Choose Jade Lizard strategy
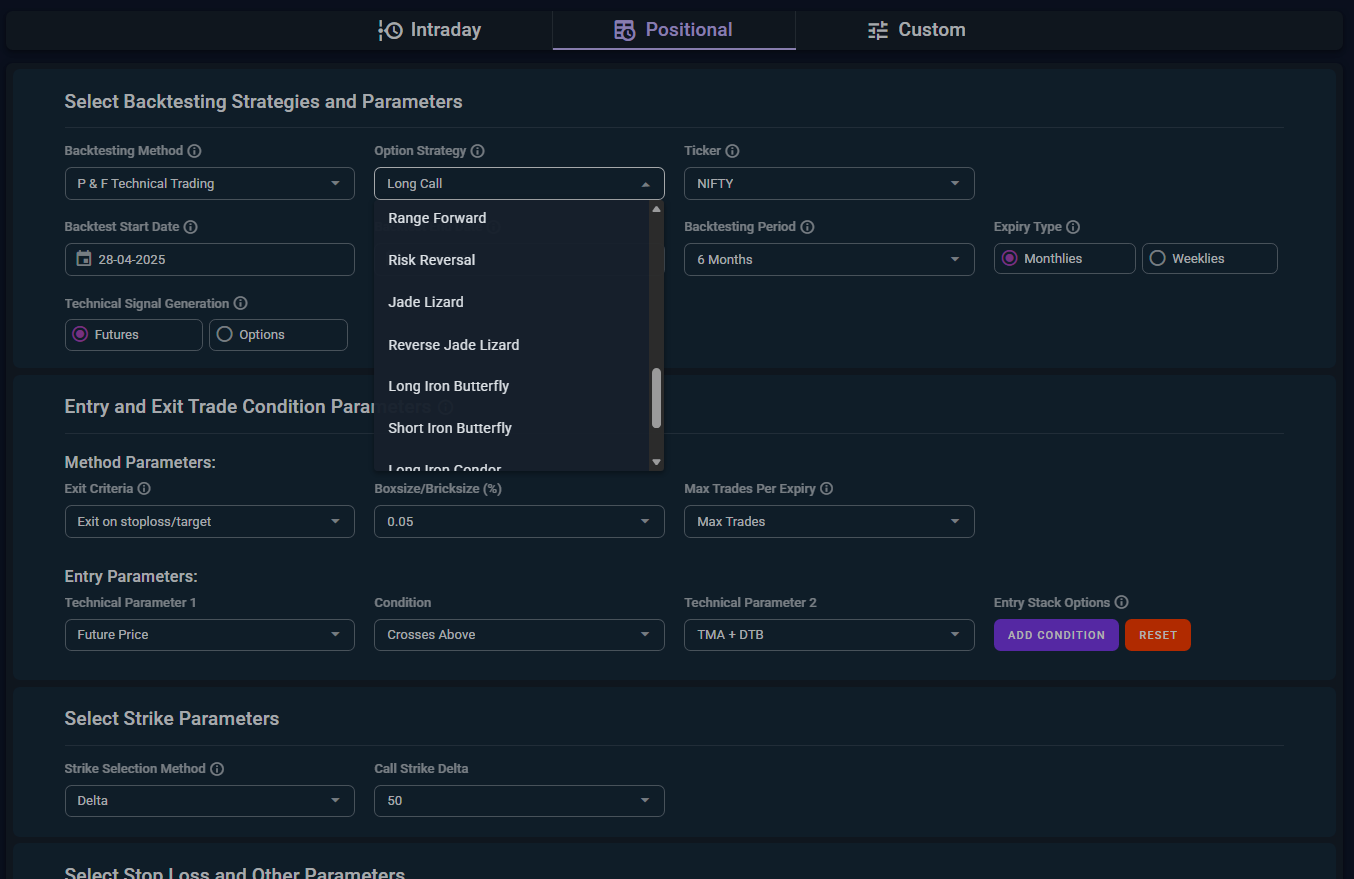The height and width of the screenshot is (879, 1354). tap(512, 302)
